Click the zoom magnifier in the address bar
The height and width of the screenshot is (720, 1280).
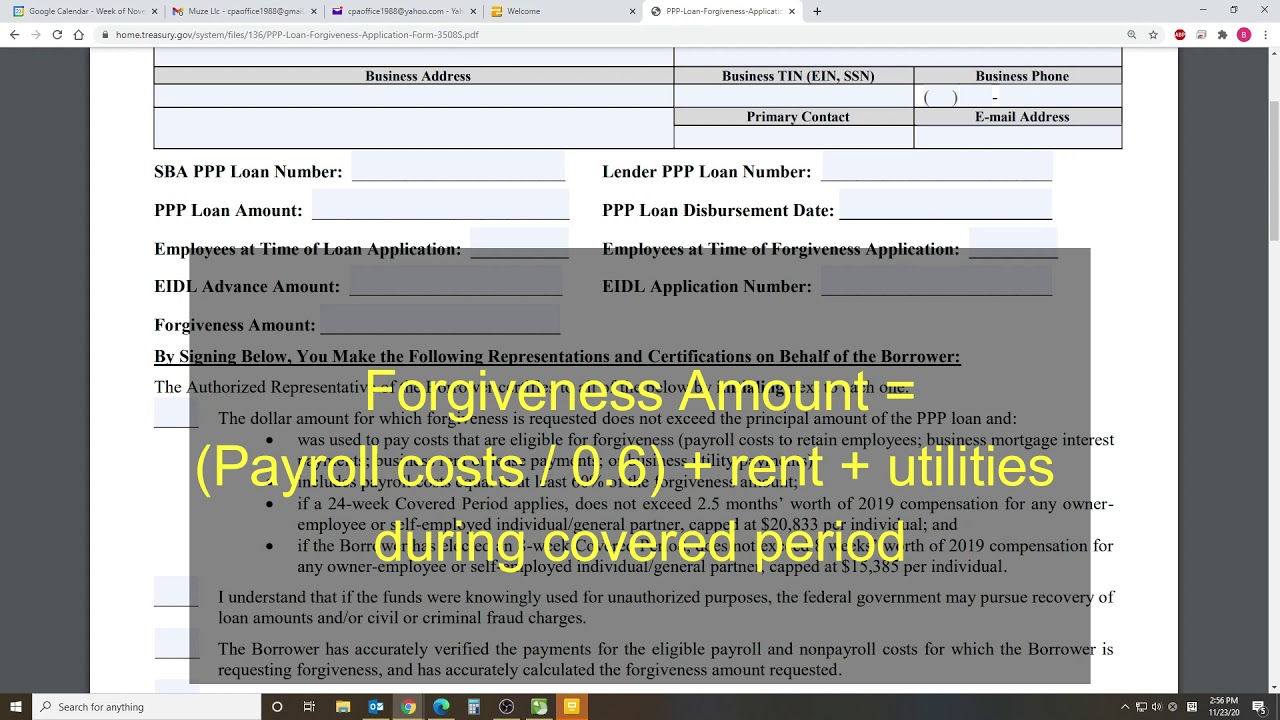pos(1132,34)
